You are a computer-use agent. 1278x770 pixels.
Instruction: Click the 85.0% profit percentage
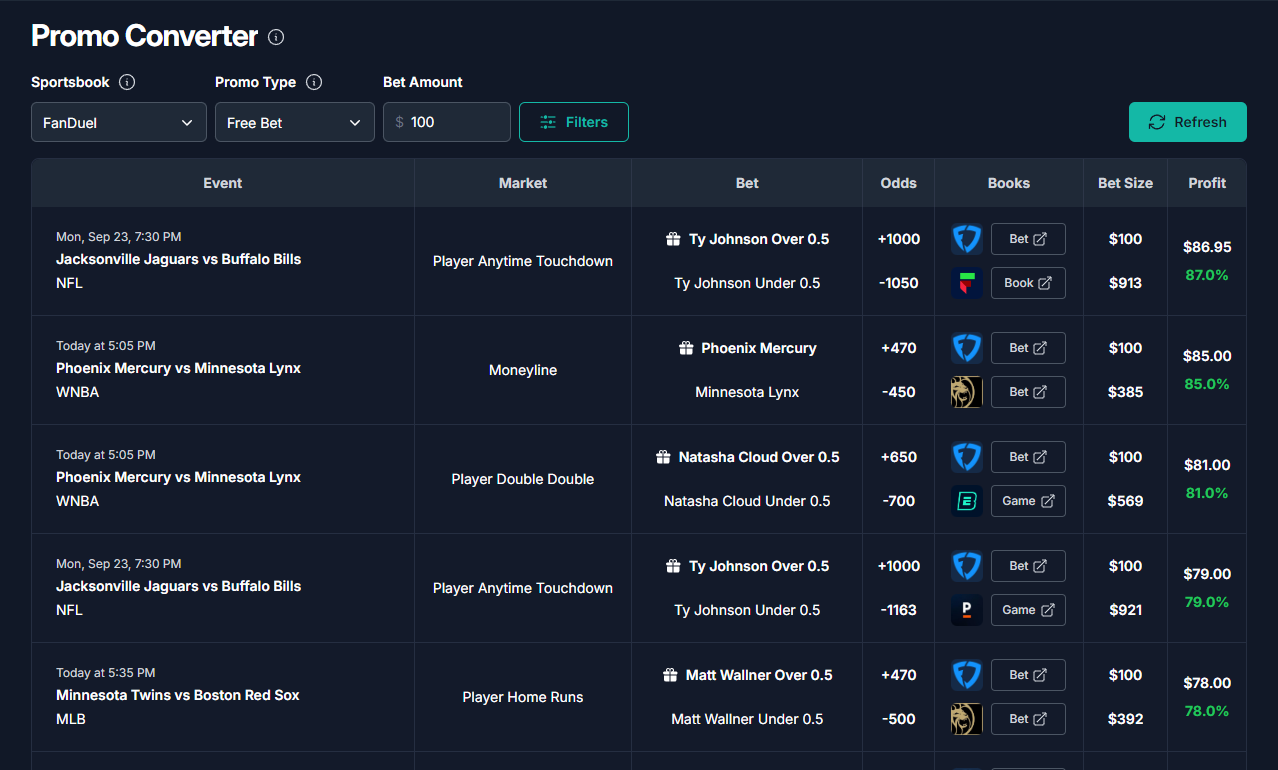1207,384
